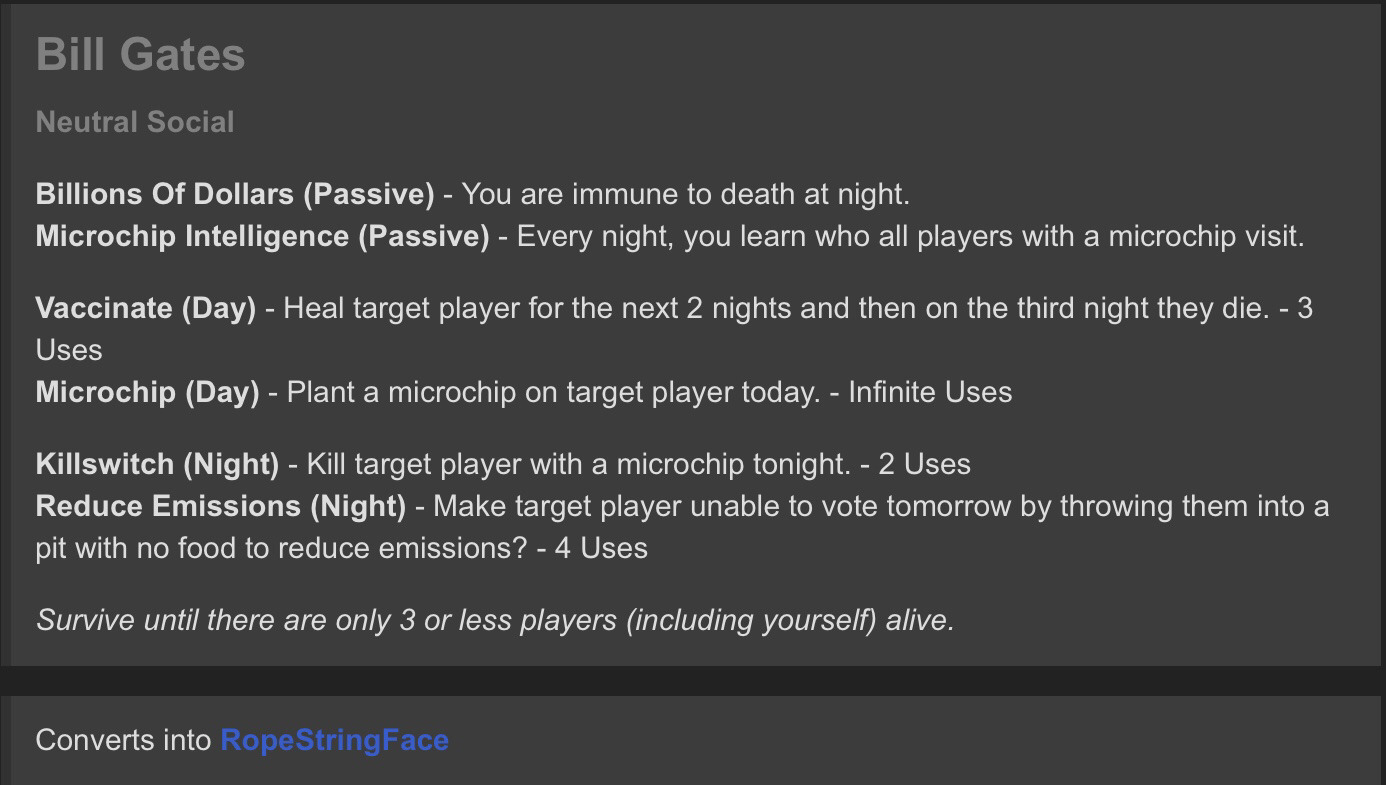Open the RopeStringFace link
Screen dimensions: 1386x785
pyautogui.click(x=334, y=740)
